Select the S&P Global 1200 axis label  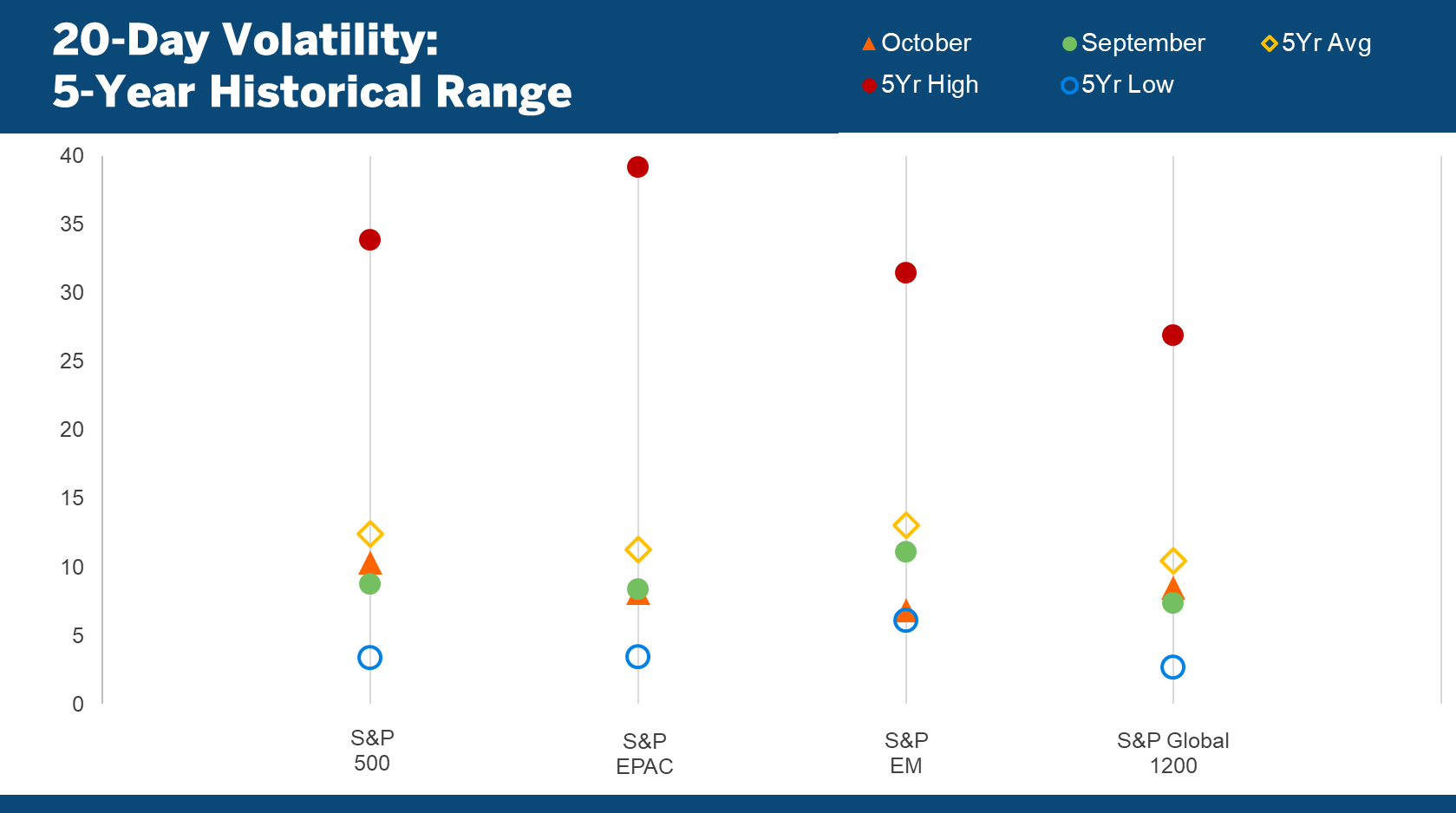[1172, 752]
